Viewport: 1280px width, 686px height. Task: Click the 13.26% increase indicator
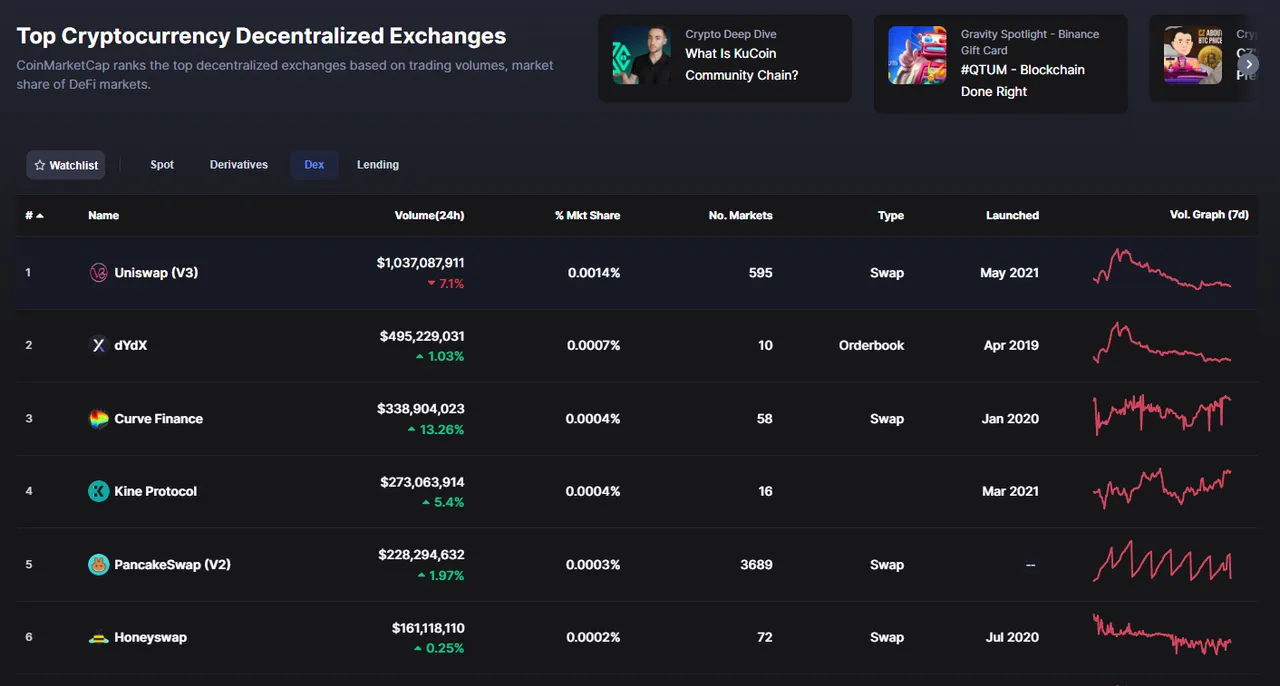436,430
